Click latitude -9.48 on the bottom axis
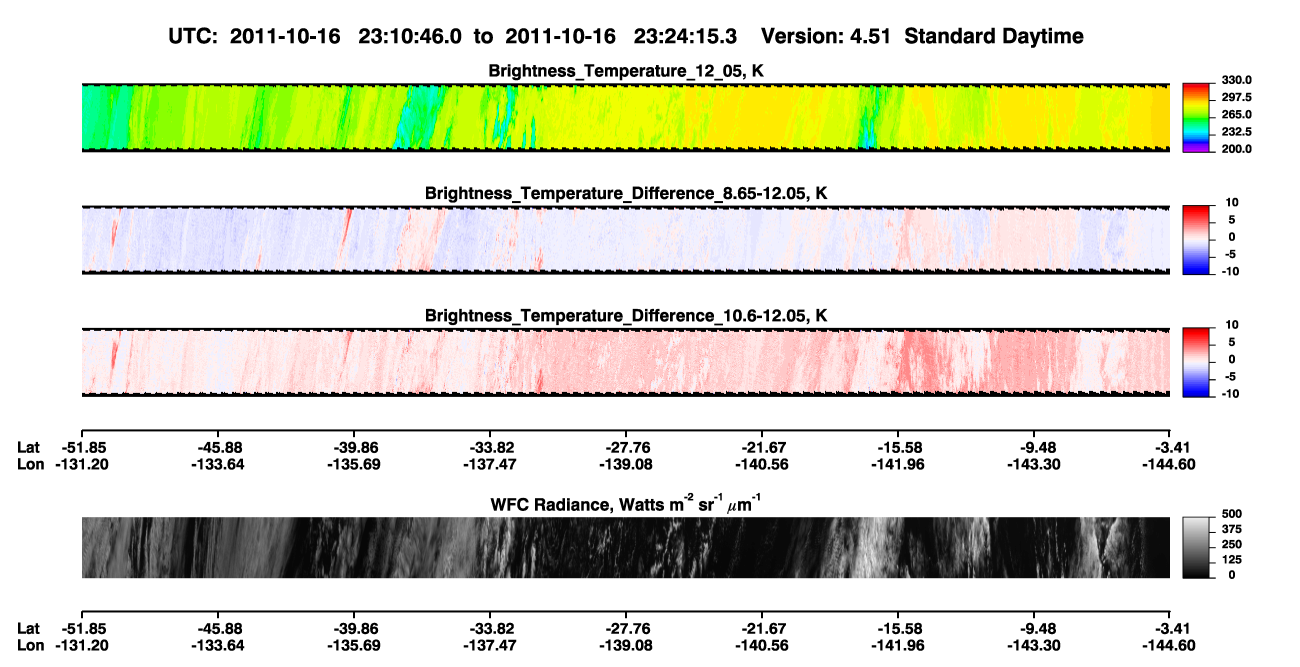 [1034, 629]
